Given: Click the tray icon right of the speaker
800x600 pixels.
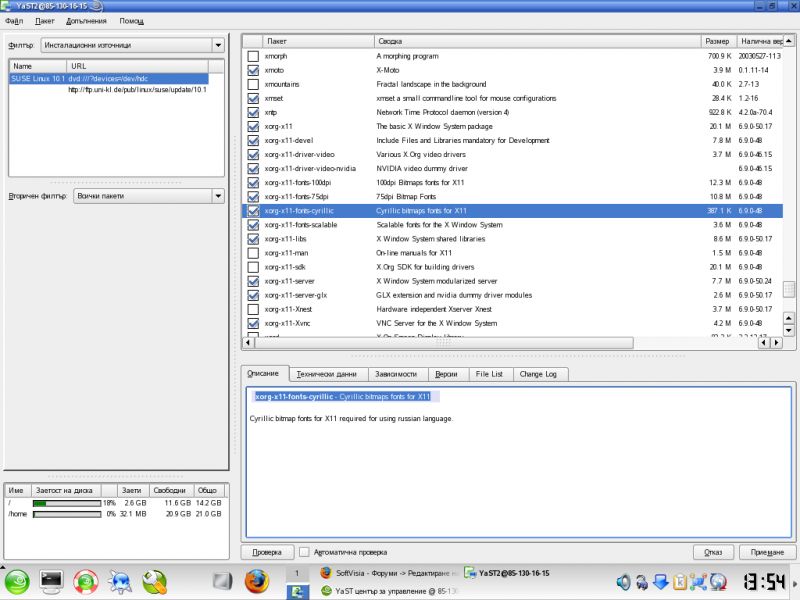Looking at the screenshot, I should [642, 582].
